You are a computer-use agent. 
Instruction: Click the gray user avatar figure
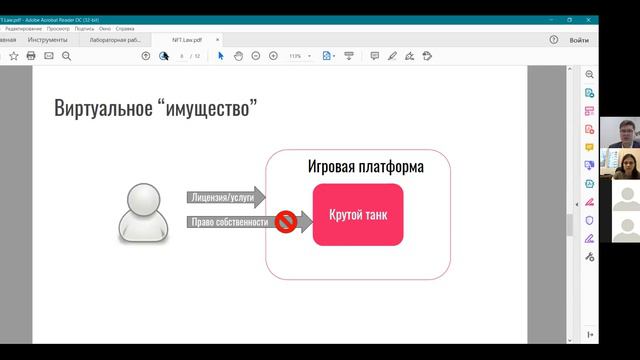(x=143, y=213)
